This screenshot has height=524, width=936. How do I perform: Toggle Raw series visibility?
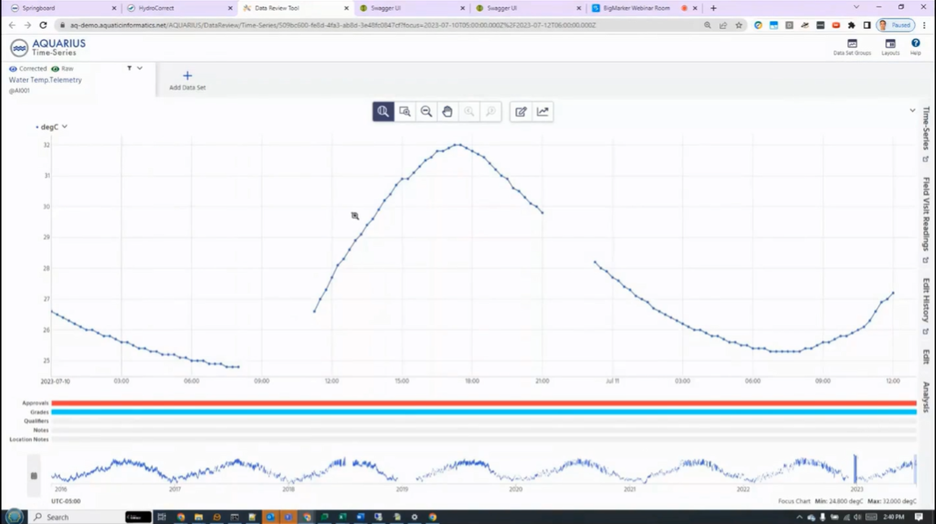(x=55, y=69)
